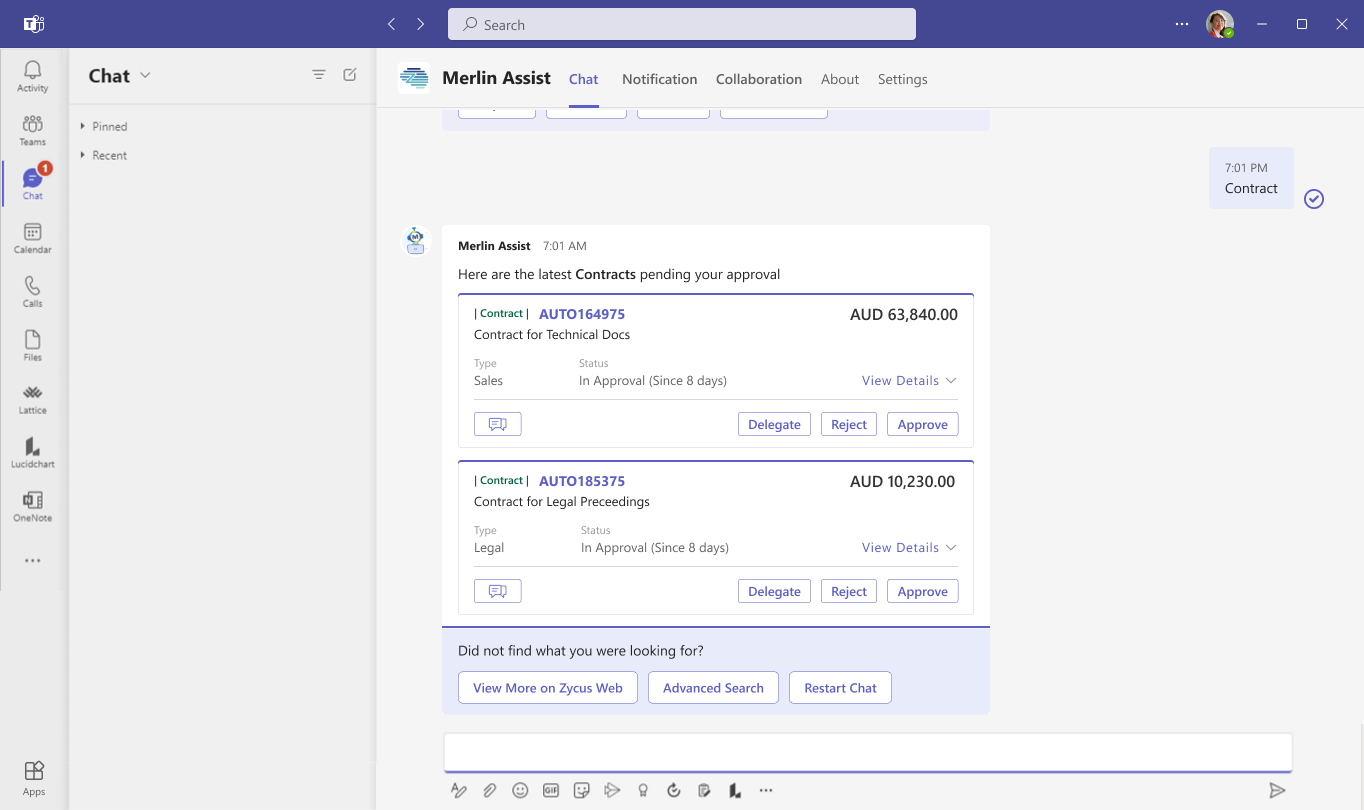This screenshot has width=1364, height=810.
Task: Go forward in navigation history
Action: [421, 24]
